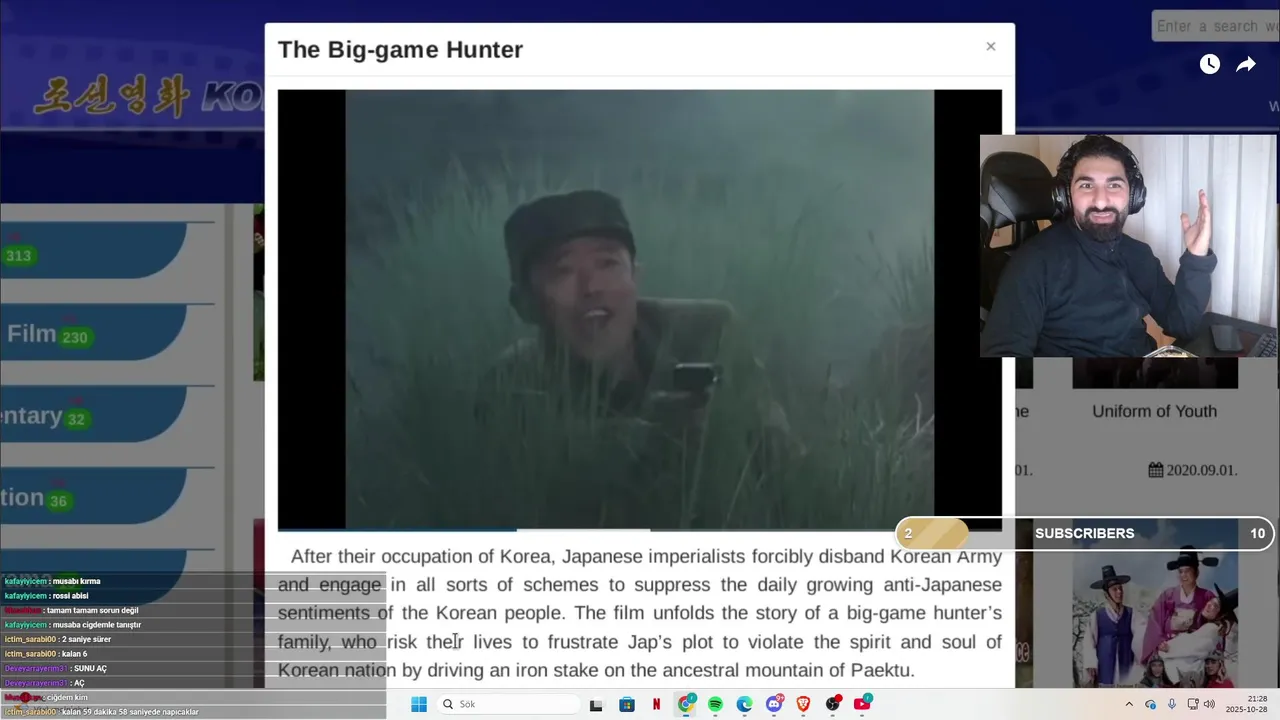Open Task View in taskbar
The height and width of the screenshot is (720, 1280).
[596, 704]
